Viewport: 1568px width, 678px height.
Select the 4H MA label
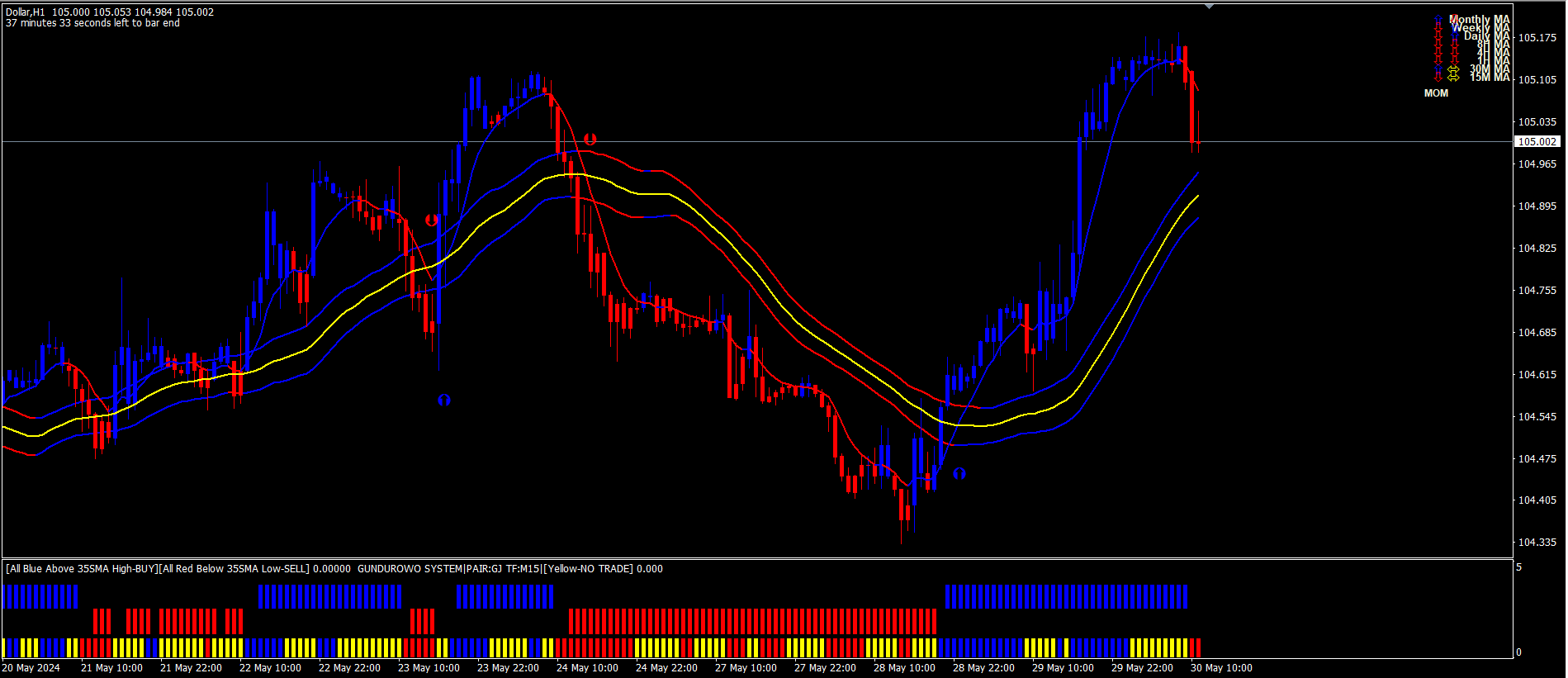(x=1493, y=52)
